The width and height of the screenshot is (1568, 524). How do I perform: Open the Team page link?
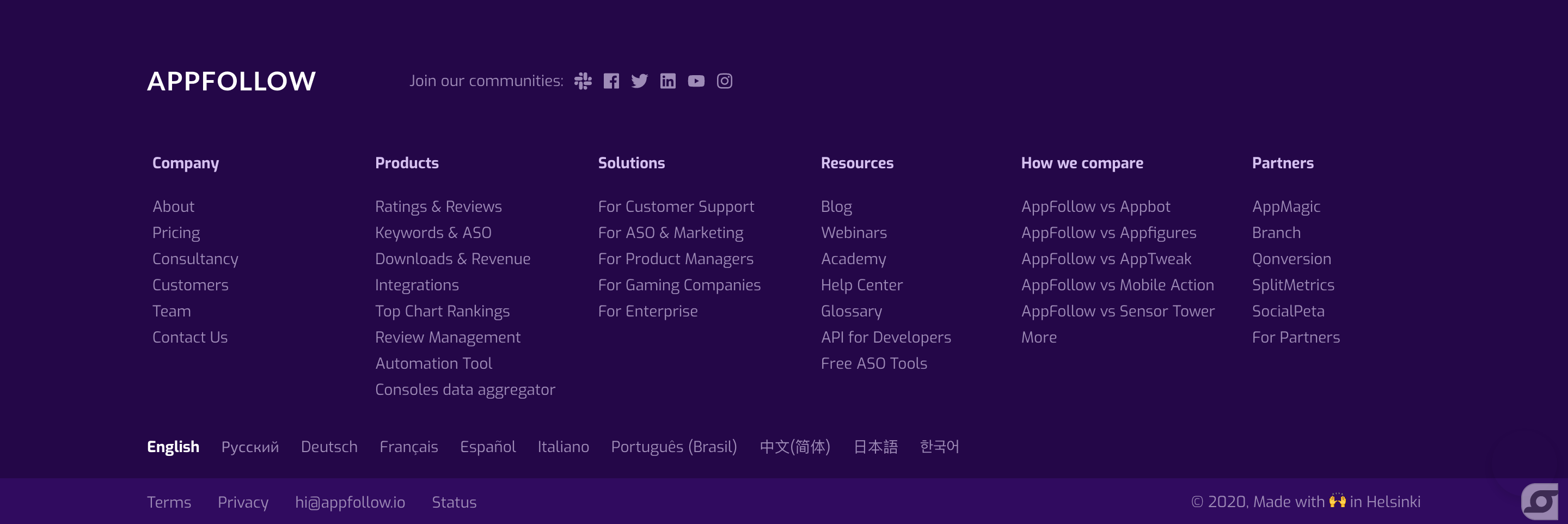pyautogui.click(x=171, y=312)
